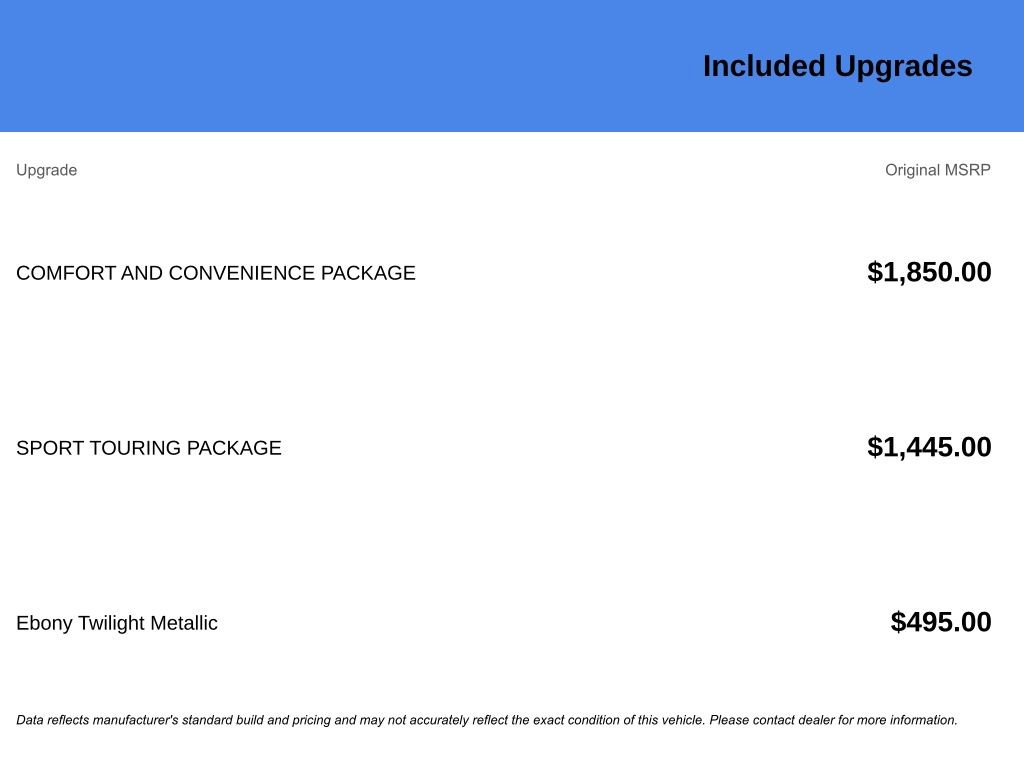Click the $1,850.00 price
Image resolution: width=1024 pixels, height=768 pixels.
929,272
